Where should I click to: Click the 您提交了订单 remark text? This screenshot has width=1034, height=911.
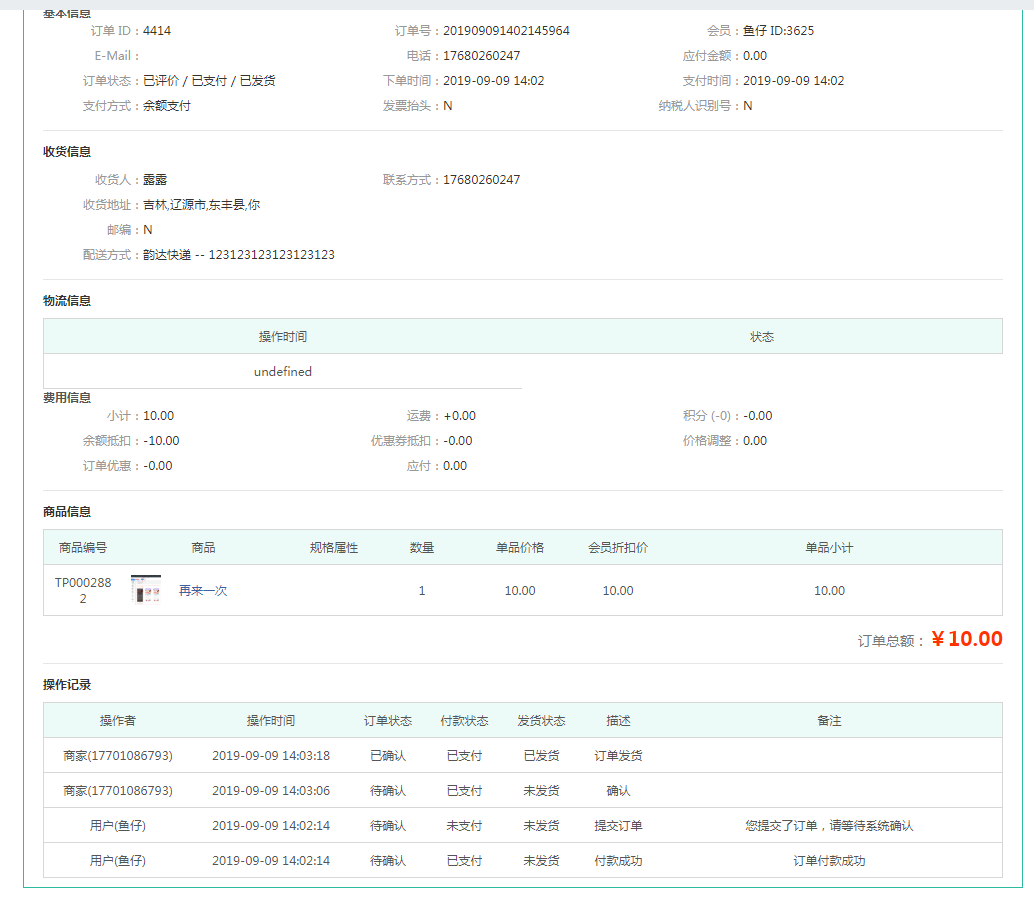pyautogui.click(x=829, y=826)
